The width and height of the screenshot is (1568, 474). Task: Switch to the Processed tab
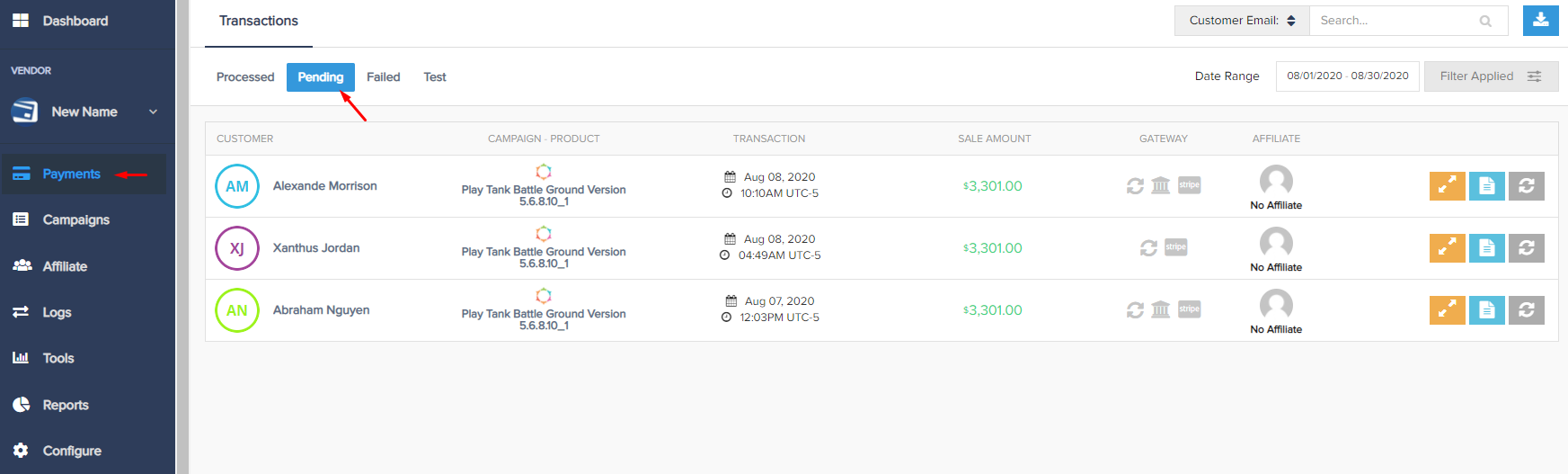tap(245, 77)
